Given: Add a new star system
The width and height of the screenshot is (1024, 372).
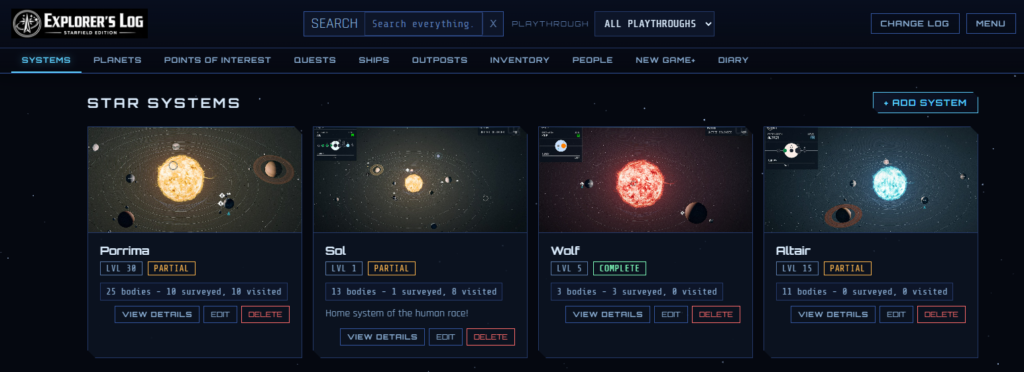Looking at the screenshot, I should [925, 102].
